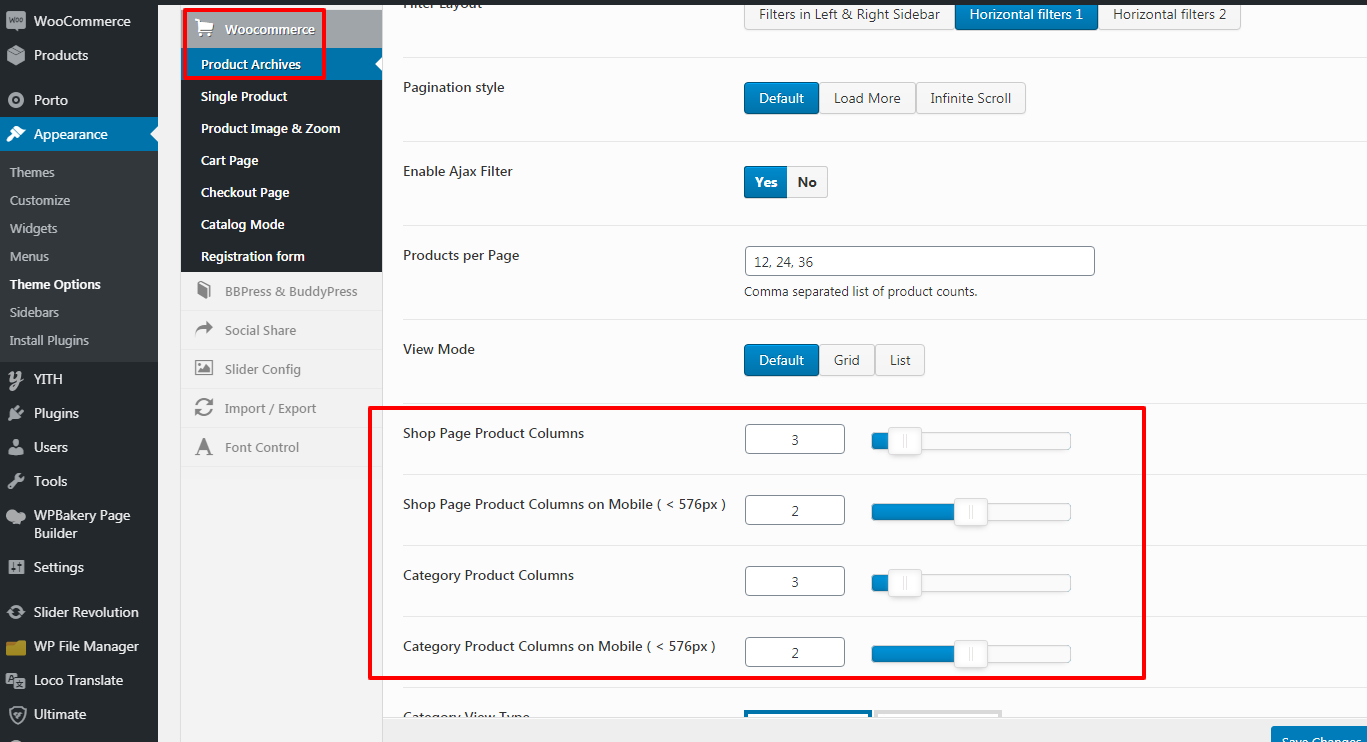Viewport: 1367px width, 742px height.
Task: Click the WPBakery Page Builder cloud icon
Action: pos(16,516)
